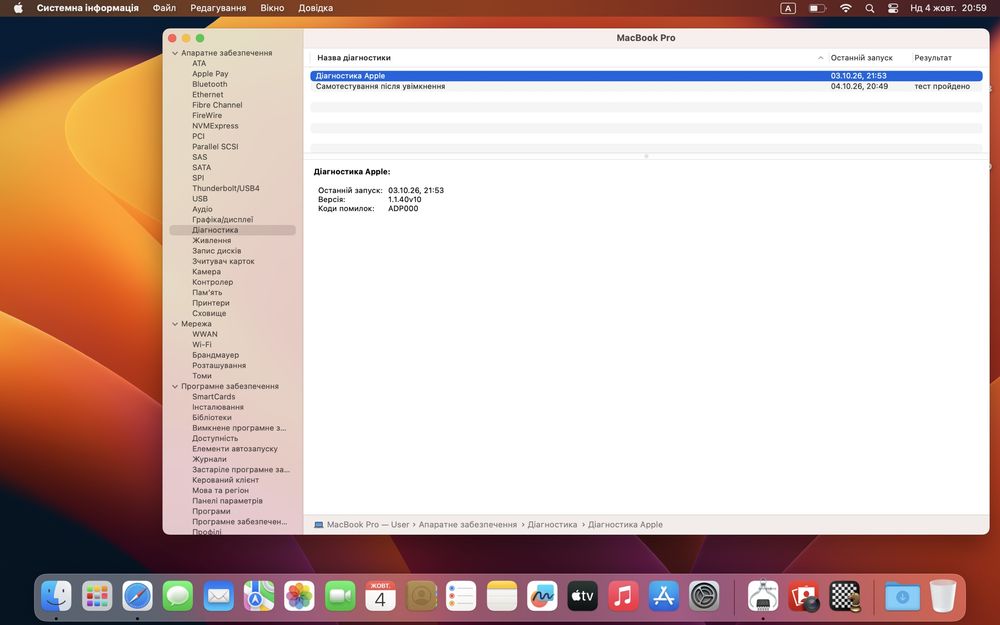Open Freeform app in the Dock
This screenshot has width=1000, height=625.
[x=542, y=596]
